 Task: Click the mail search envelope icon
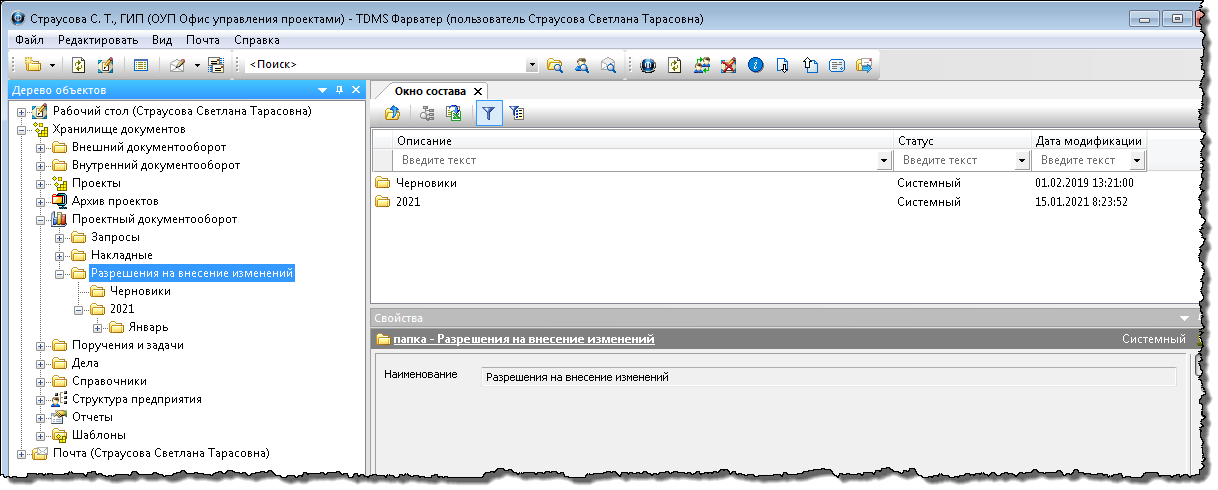tap(607, 65)
